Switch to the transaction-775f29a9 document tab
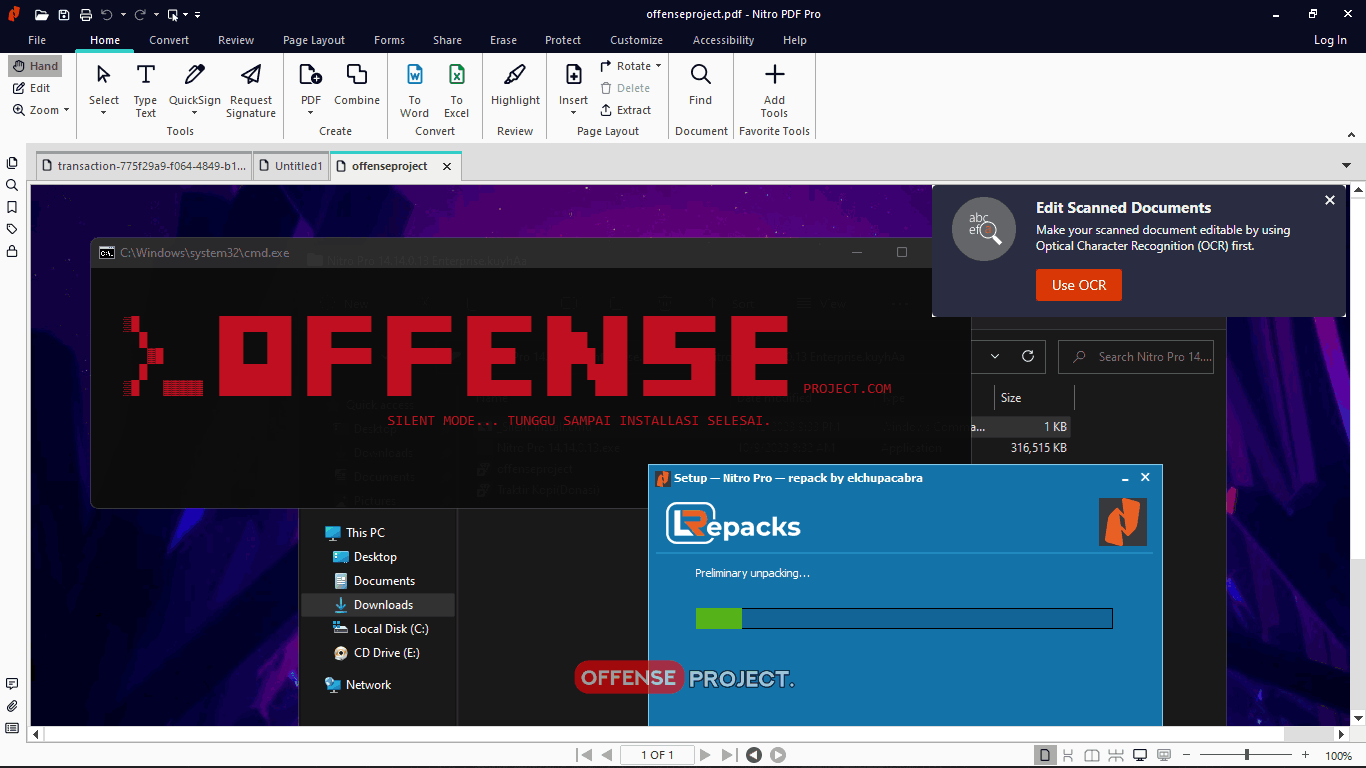The height and width of the screenshot is (768, 1366). pyautogui.click(x=143, y=166)
